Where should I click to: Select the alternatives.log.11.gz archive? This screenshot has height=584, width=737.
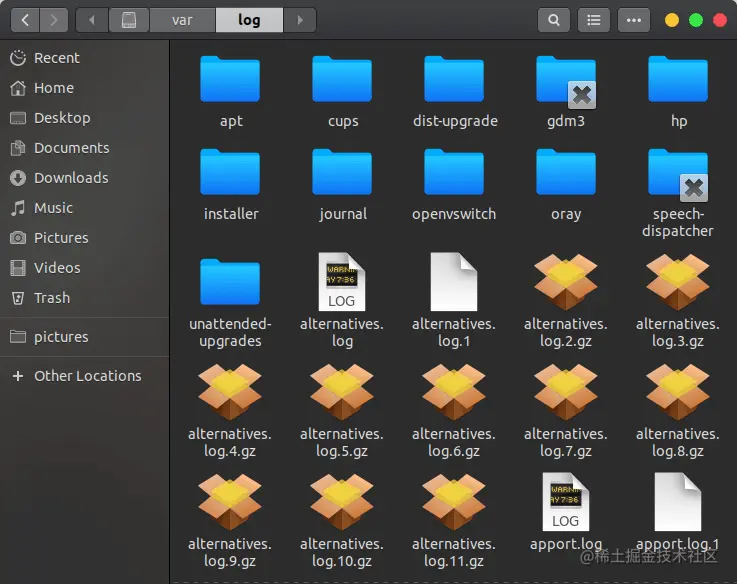point(454,521)
